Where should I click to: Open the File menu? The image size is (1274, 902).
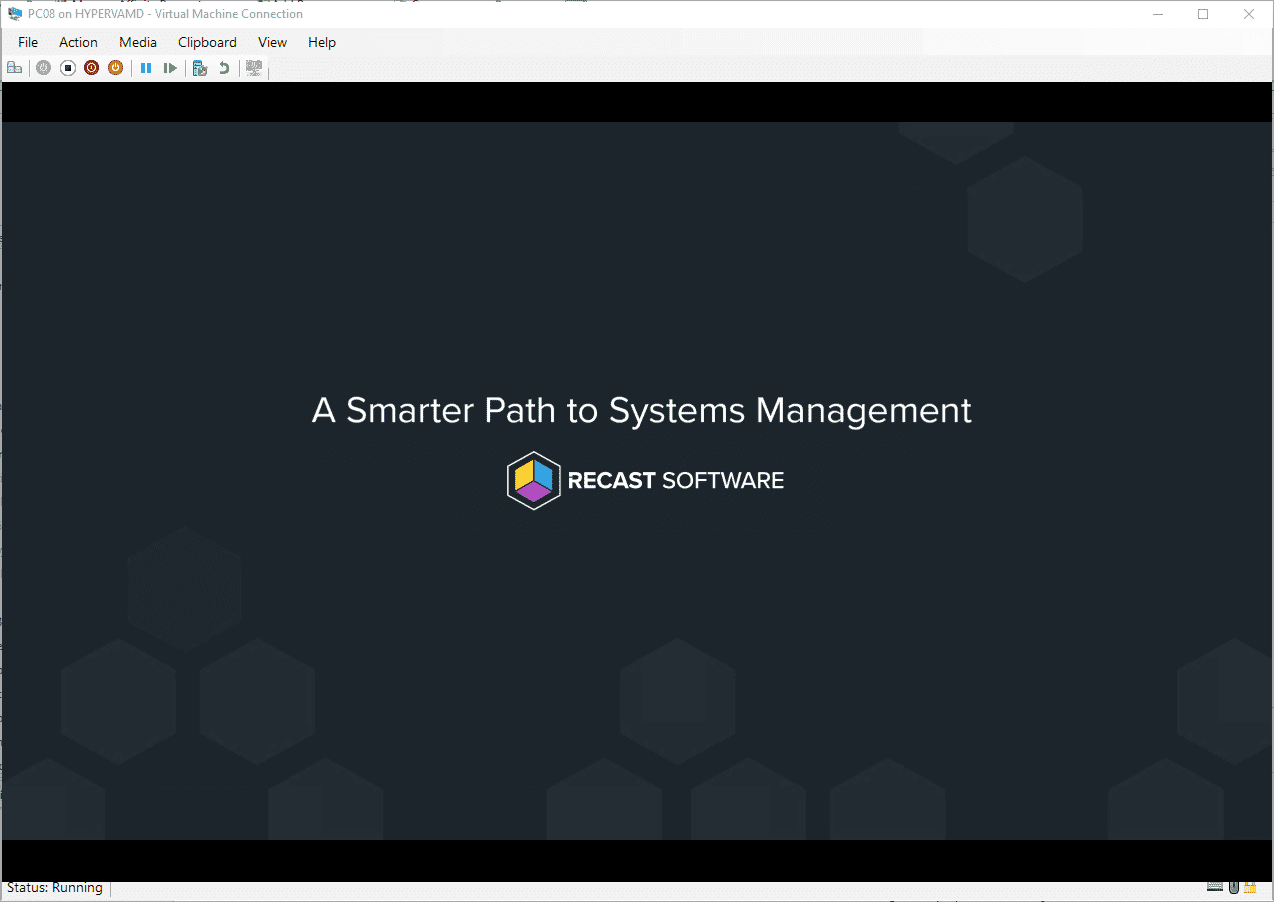point(27,42)
